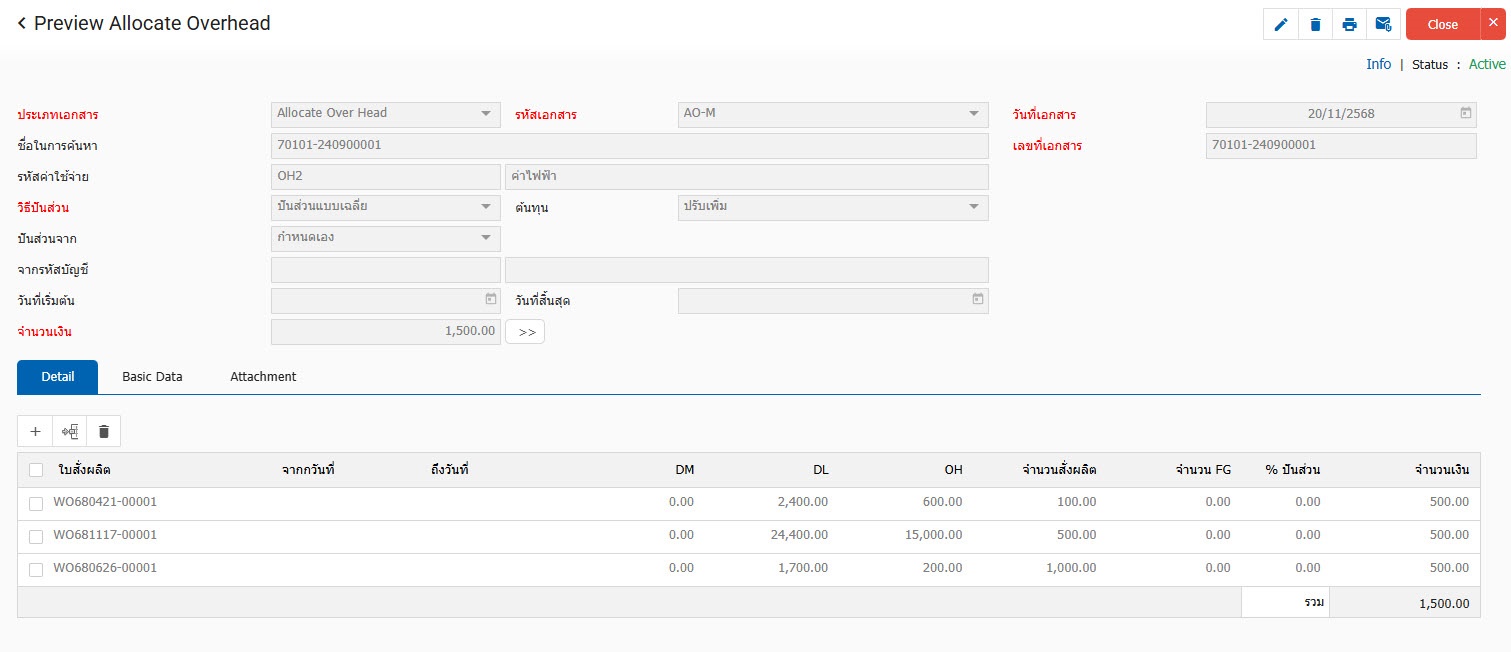This screenshot has height=652, width=1511.
Task: Add a new detail row with plus icon
Action: (35, 432)
